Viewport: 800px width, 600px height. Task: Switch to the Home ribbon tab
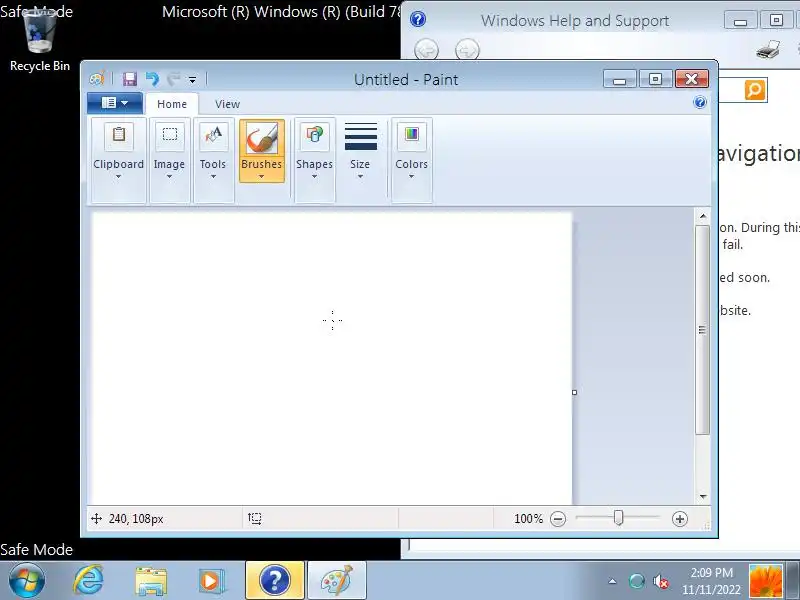[x=172, y=104]
